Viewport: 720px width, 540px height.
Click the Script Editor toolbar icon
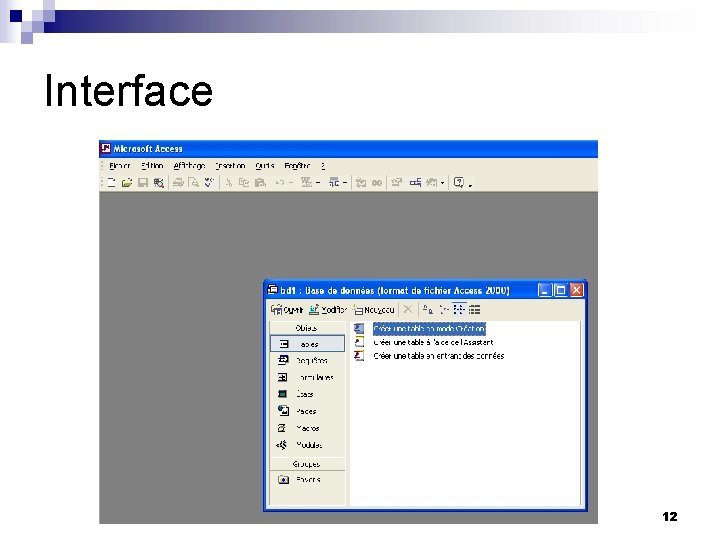pos(377,183)
